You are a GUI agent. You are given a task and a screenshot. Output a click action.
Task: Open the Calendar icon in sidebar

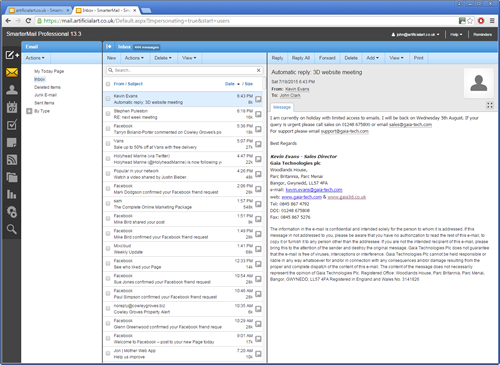[x=12, y=107]
